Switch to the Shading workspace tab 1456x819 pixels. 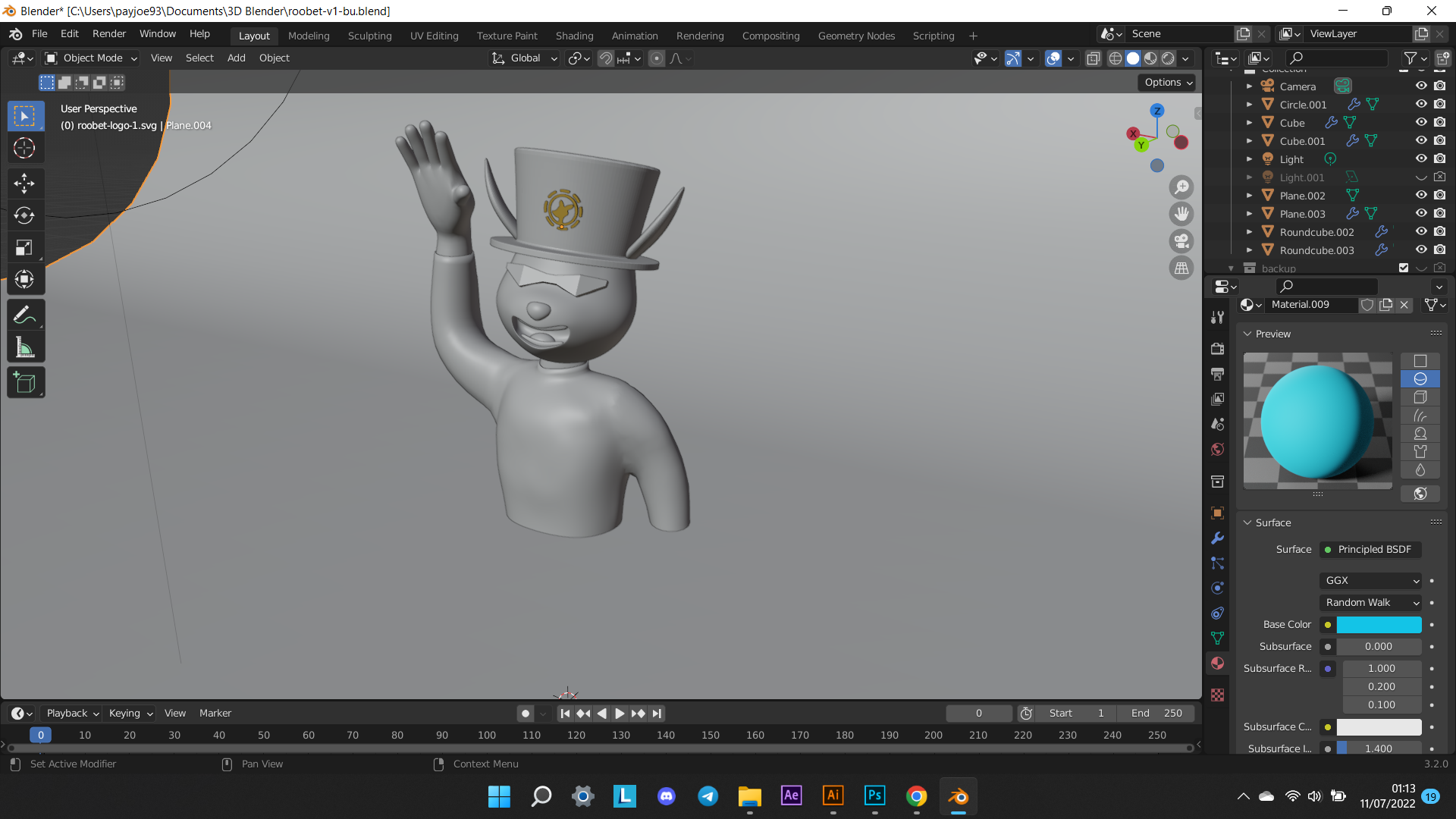pos(574,36)
